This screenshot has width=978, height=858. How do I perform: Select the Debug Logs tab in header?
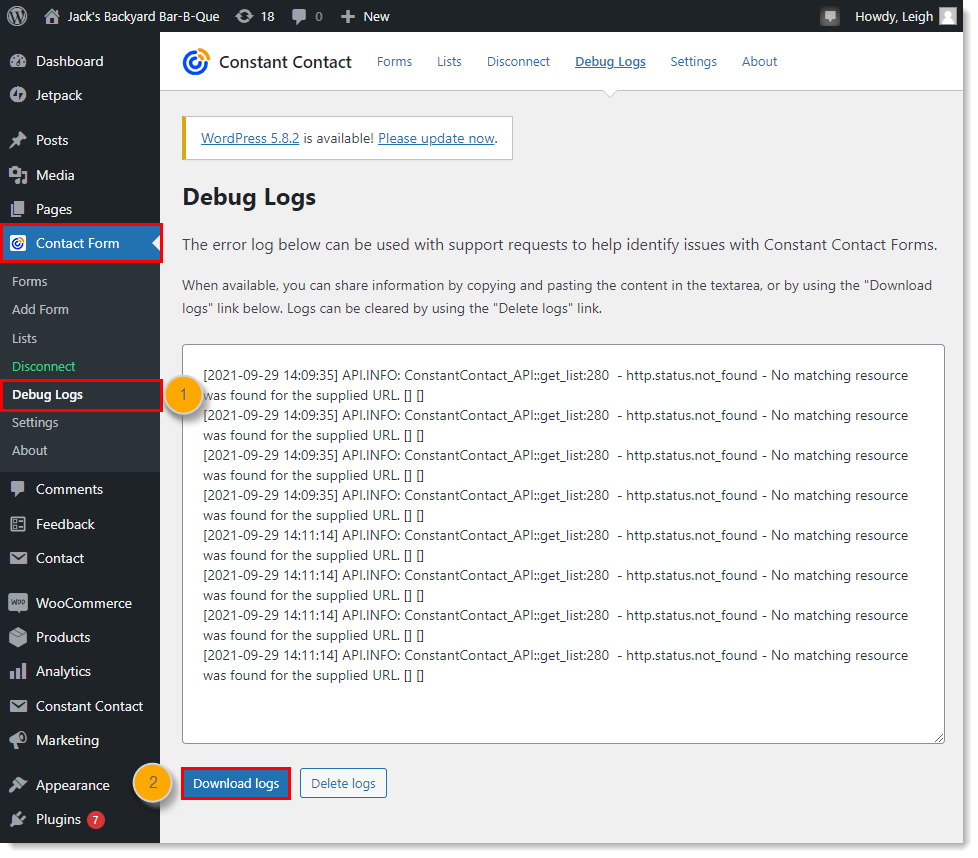tap(610, 62)
